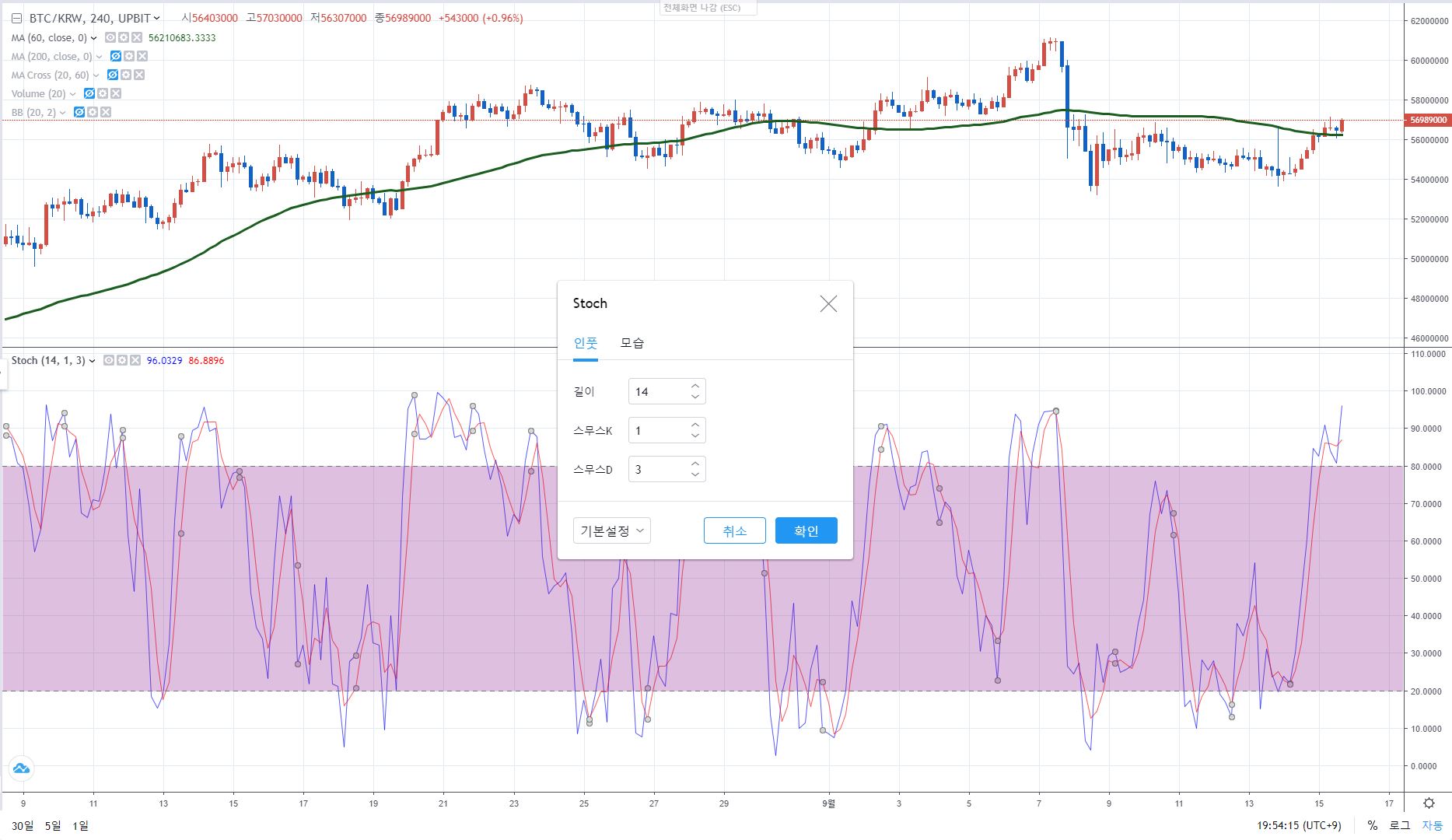The height and width of the screenshot is (840, 1452).
Task: Collapse the legend with the minus box icon
Action: [16, 18]
